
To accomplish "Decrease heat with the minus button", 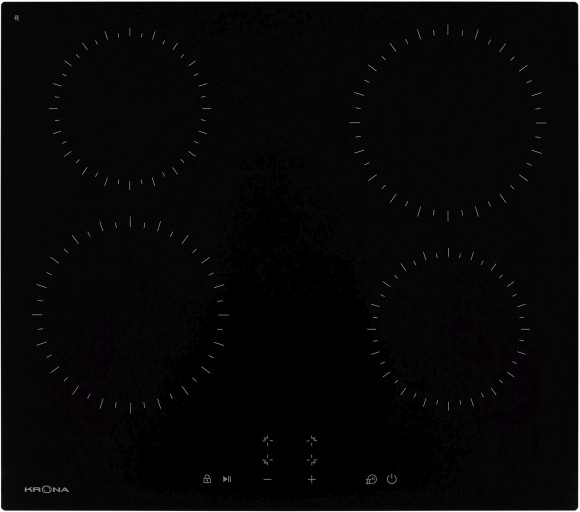I will (268, 479).
